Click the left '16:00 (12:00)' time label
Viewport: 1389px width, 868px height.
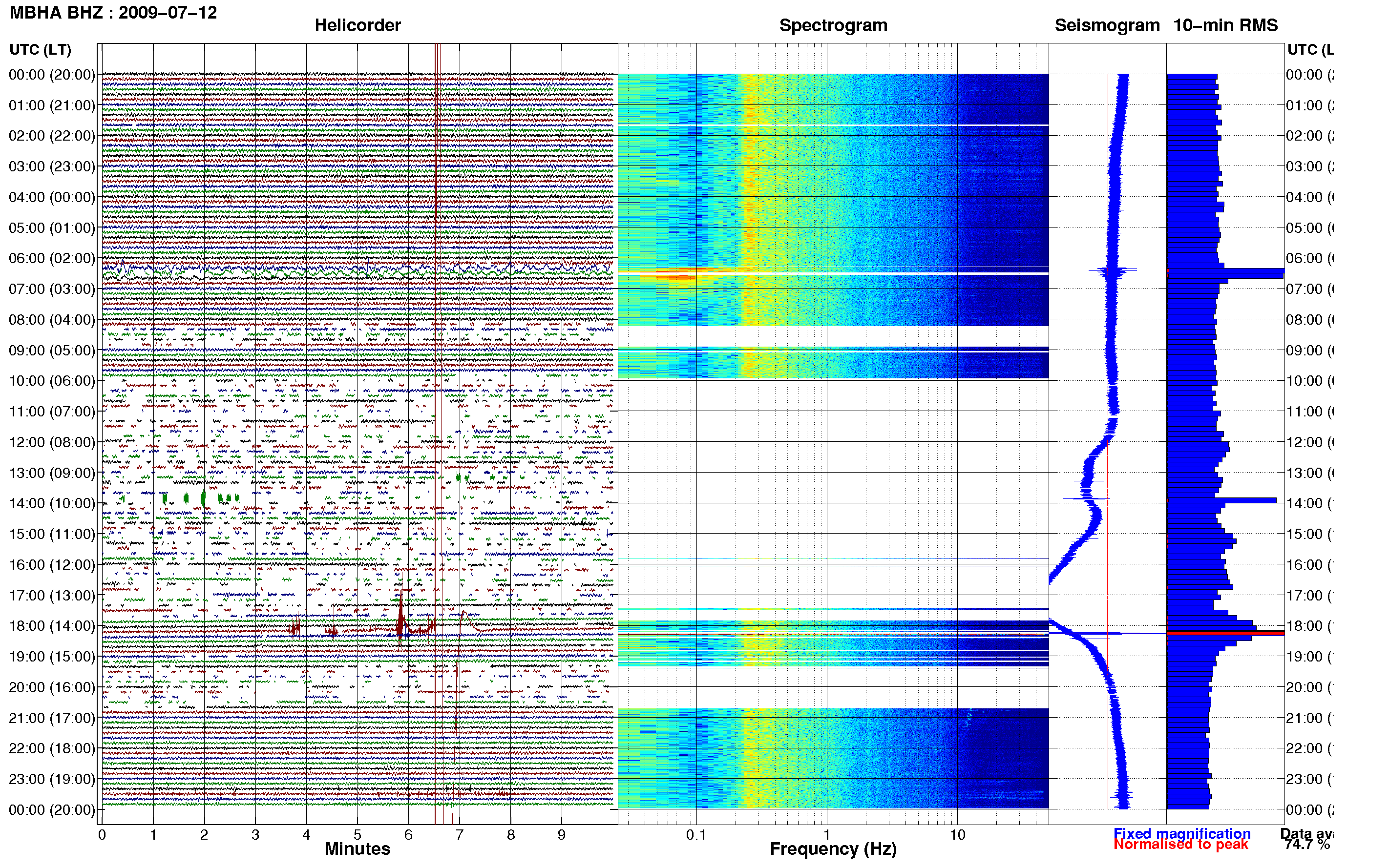52,565
